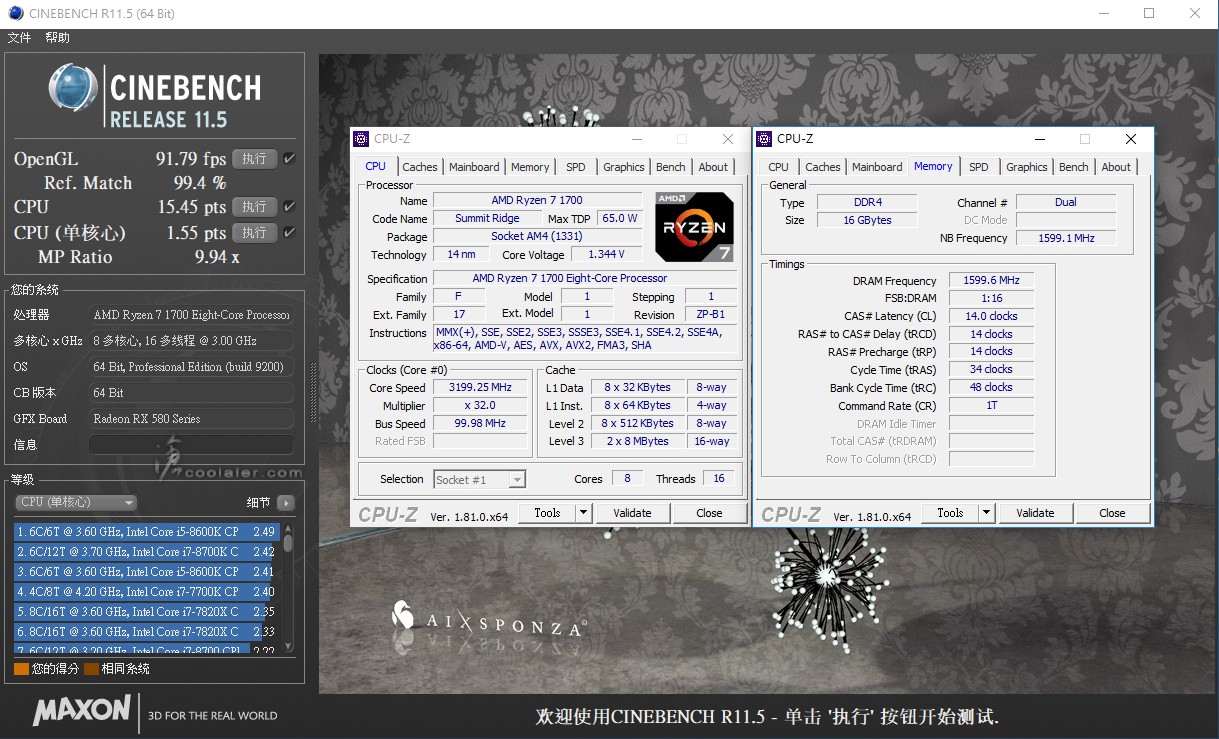
Task: Go to the Graphics tab in the CPU-Z memory window
Action: pyautogui.click(x=1027, y=167)
